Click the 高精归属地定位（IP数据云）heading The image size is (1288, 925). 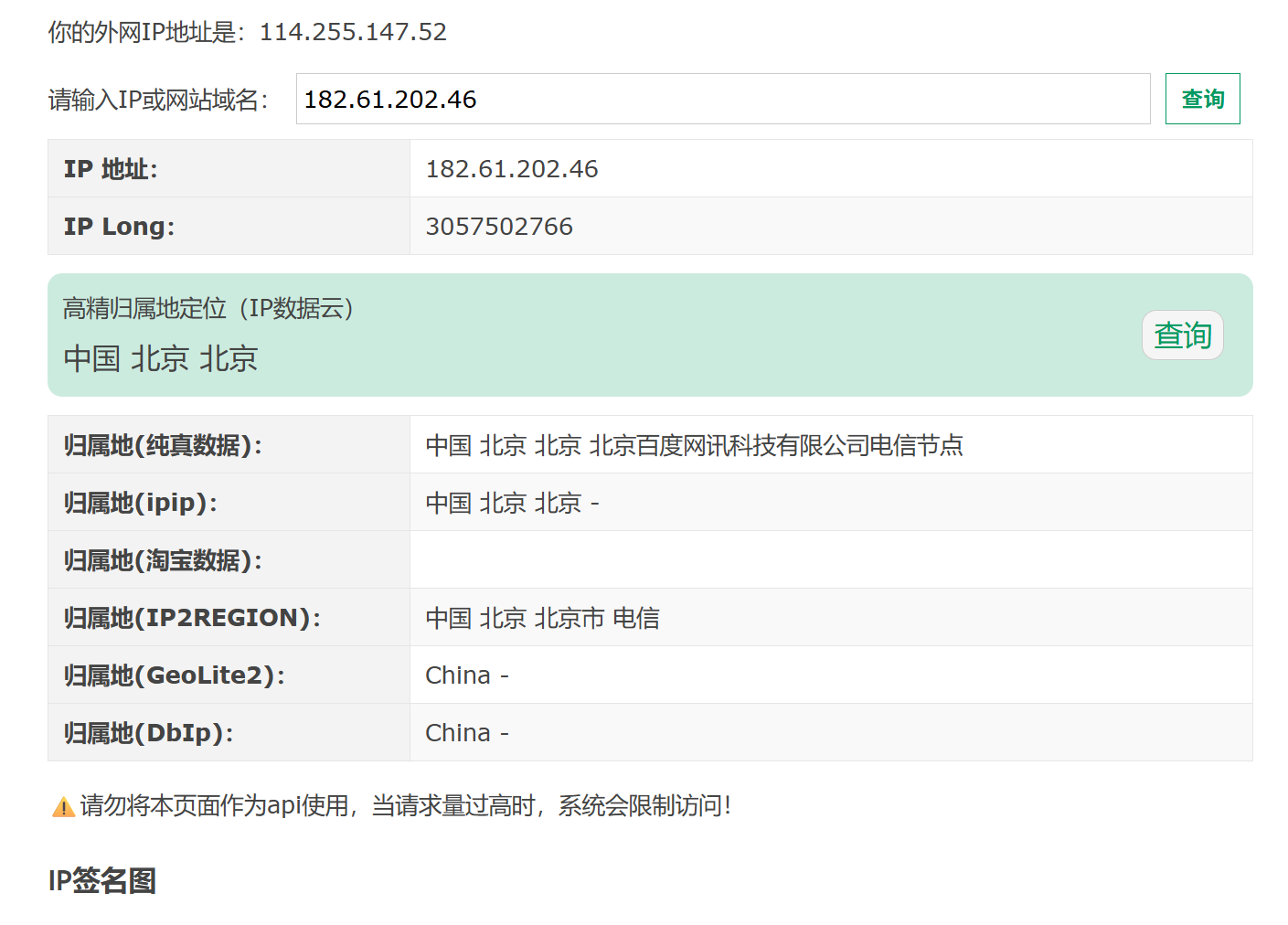[x=208, y=309]
